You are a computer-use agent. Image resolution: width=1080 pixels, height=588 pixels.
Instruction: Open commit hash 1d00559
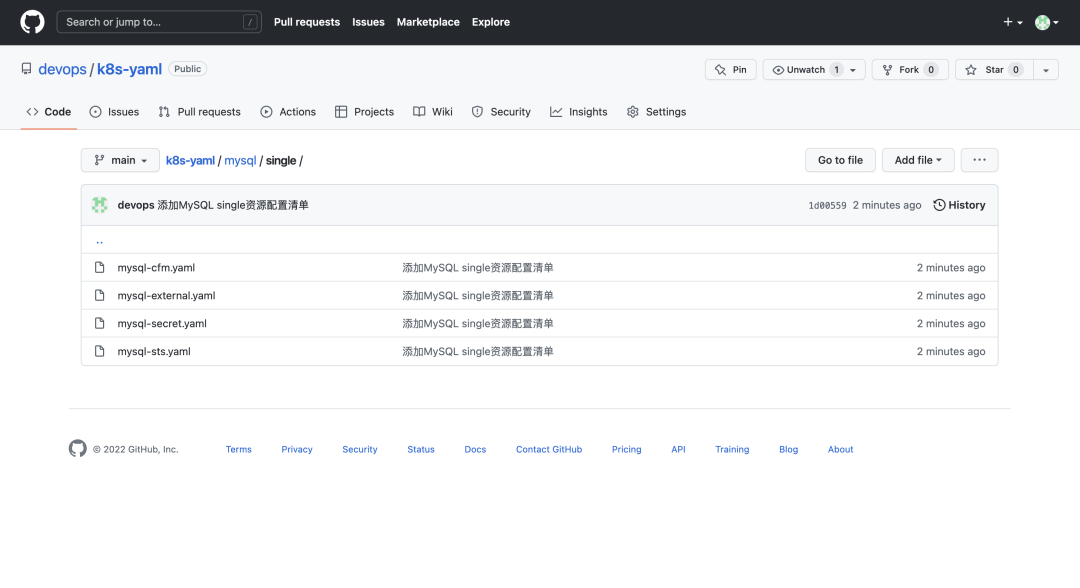(x=827, y=205)
